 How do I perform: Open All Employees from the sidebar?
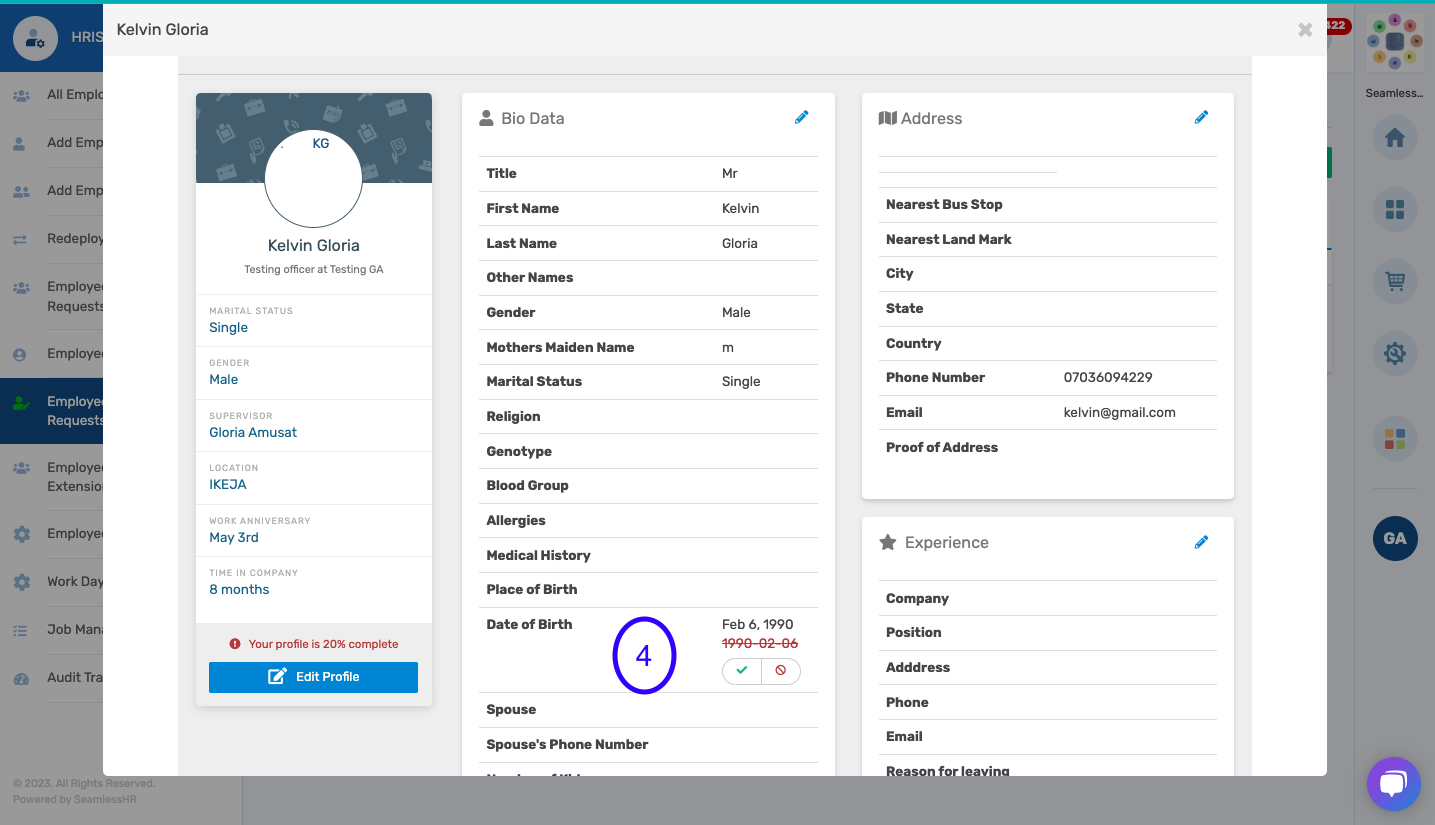[60, 94]
